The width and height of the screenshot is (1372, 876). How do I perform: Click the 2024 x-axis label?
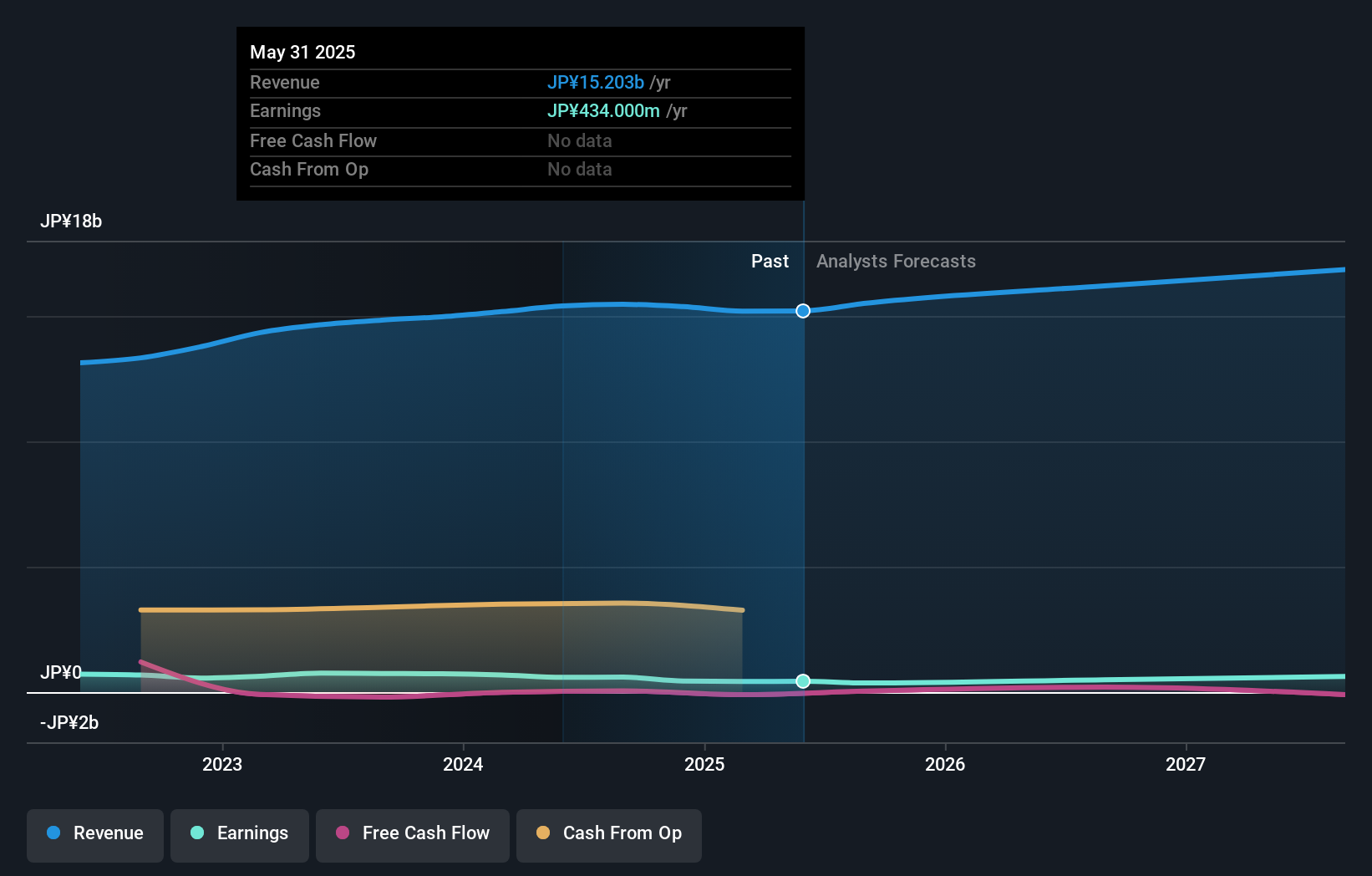coord(463,764)
